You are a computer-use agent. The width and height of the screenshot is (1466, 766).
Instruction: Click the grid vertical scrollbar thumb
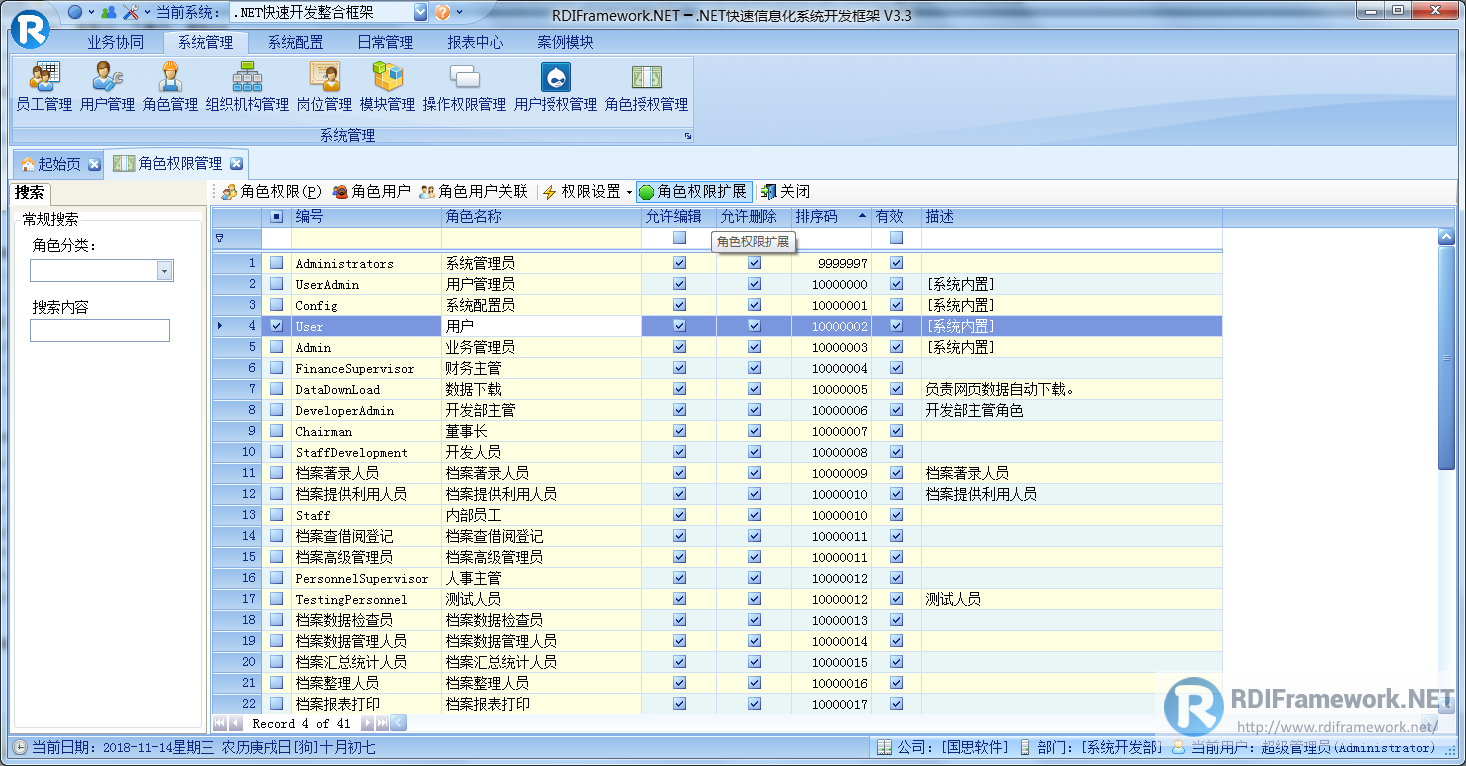tap(1445, 357)
